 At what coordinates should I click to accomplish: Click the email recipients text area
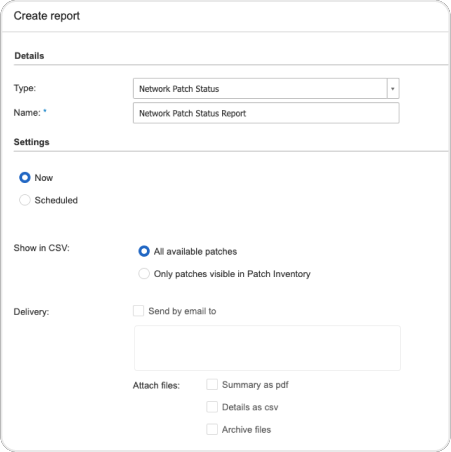click(x=267, y=348)
